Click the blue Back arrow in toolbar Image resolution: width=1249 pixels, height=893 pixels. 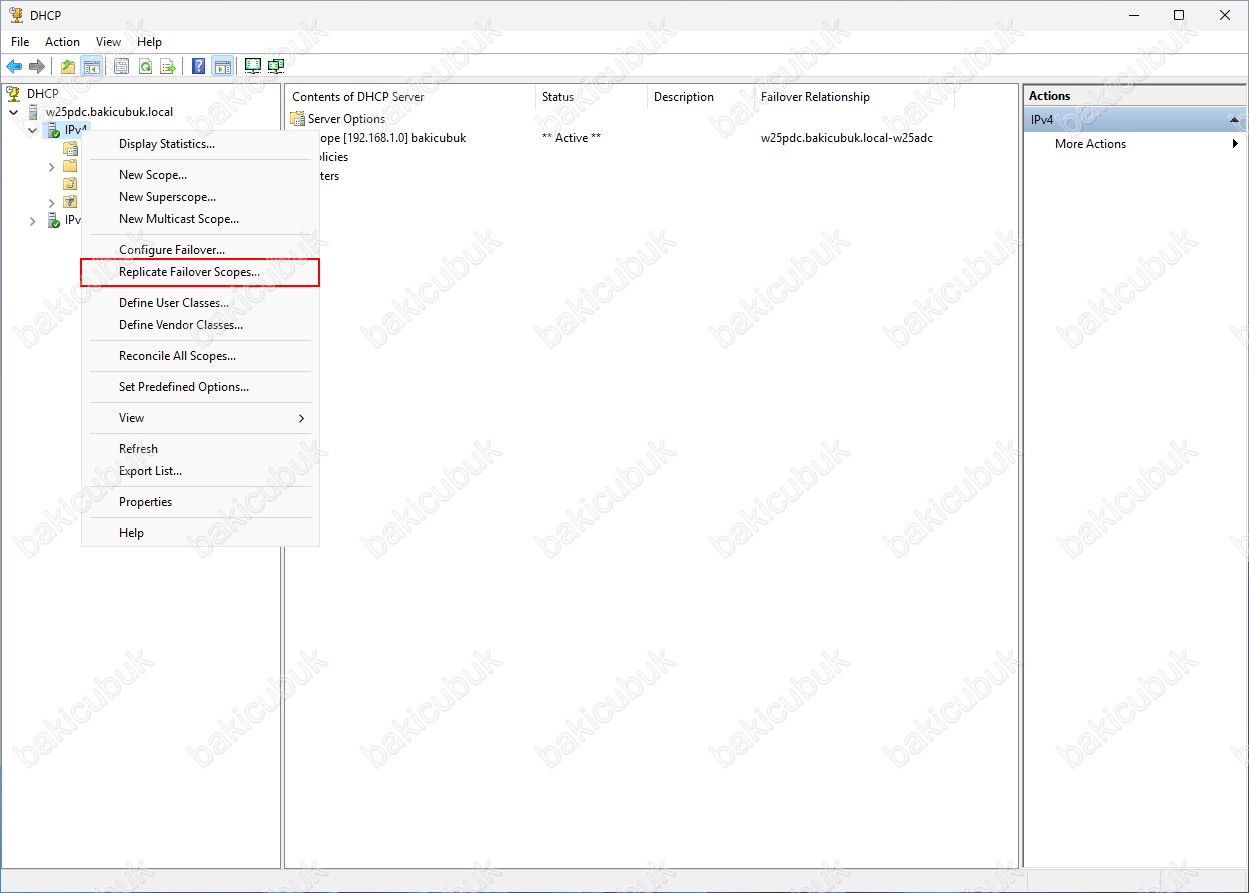pyautogui.click(x=14, y=67)
